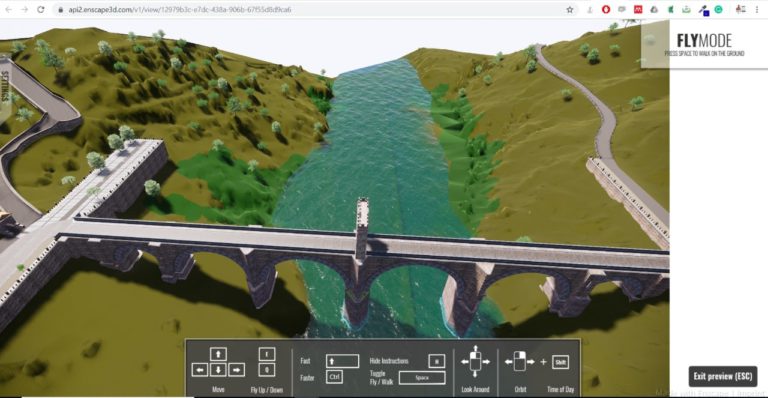Click the H key for Hide Instructions
Image resolution: width=768 pixels, height=398 pixels.
click(436, 361)
